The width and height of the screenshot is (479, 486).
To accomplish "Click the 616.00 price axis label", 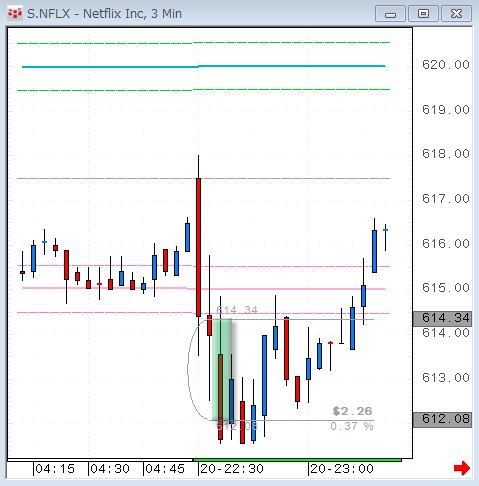I will pos(446,244).
